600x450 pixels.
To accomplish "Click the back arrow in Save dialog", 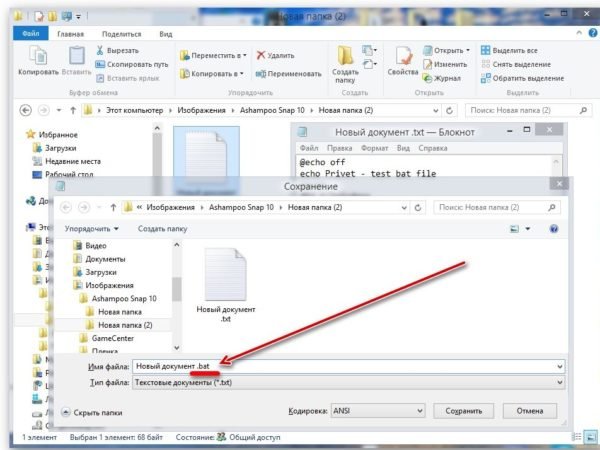I will pos(67,207).
